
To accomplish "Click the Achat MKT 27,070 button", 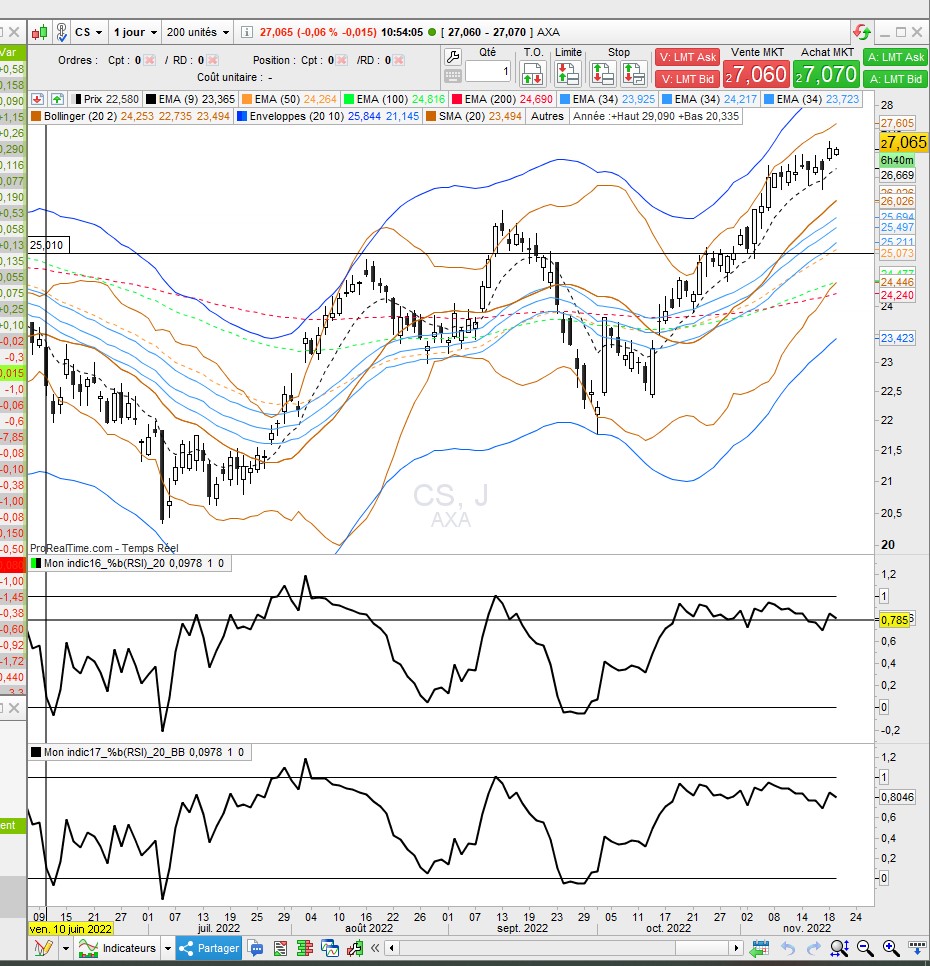I will (827, 75).
